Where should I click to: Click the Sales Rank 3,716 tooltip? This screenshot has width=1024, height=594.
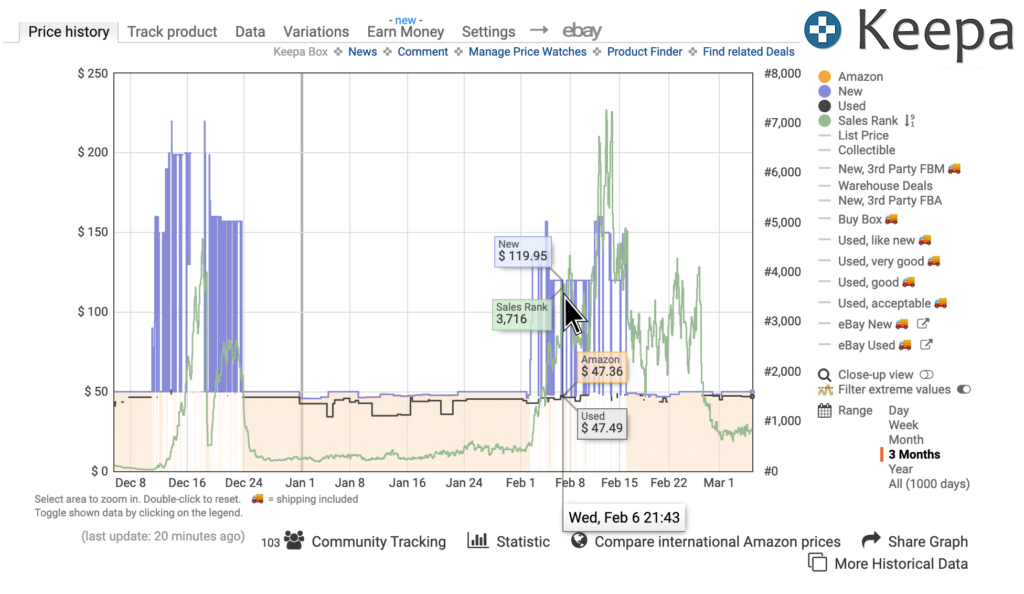521,314
